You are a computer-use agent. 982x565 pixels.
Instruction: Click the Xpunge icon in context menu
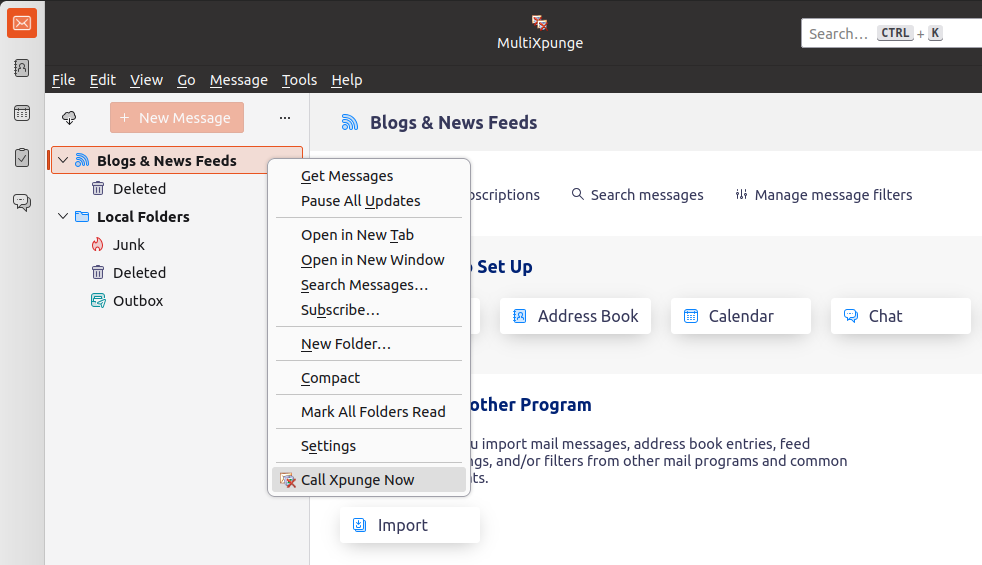tap(287, 480)
